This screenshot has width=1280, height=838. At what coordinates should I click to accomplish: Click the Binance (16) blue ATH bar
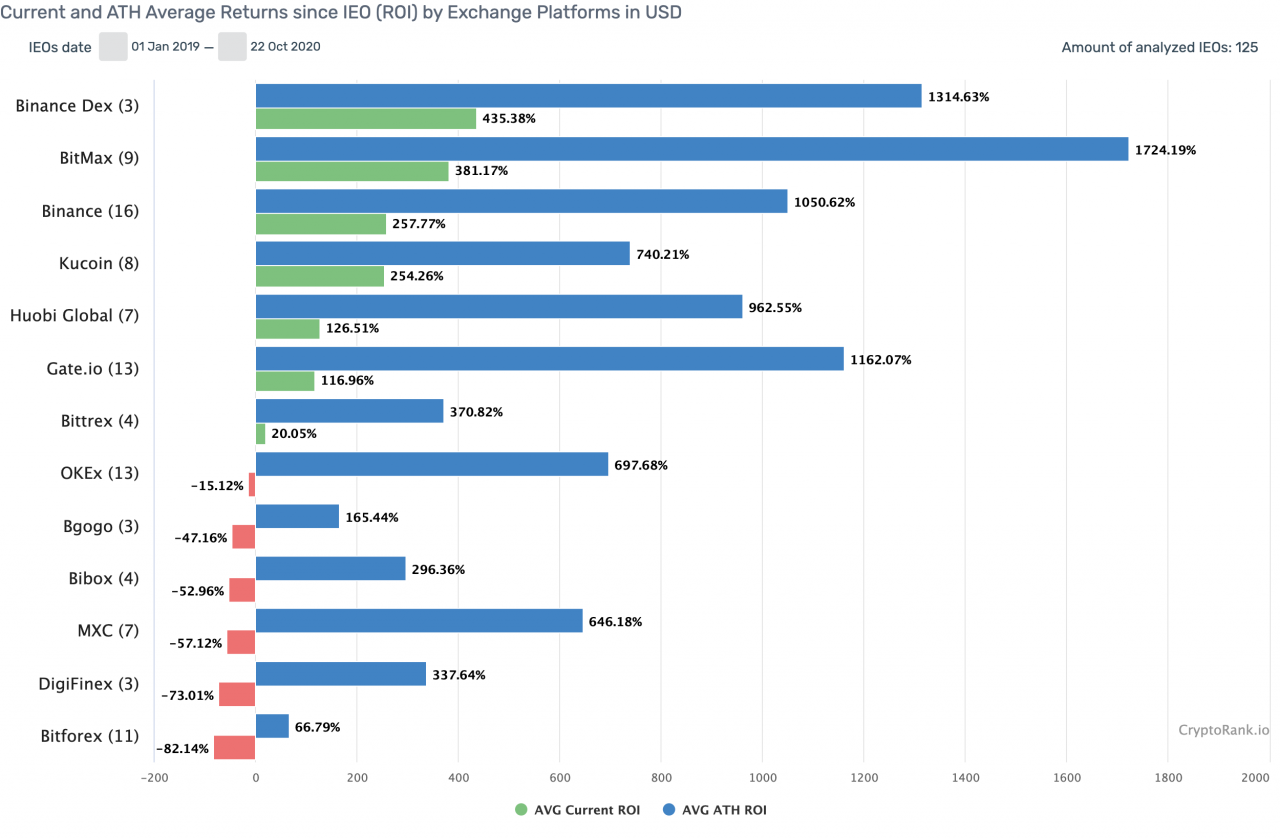521,202
